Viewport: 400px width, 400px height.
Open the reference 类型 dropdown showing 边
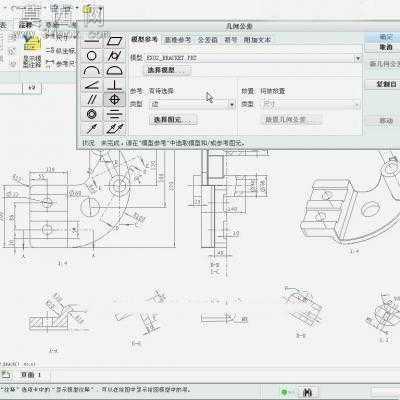click(x=232, y=105)
